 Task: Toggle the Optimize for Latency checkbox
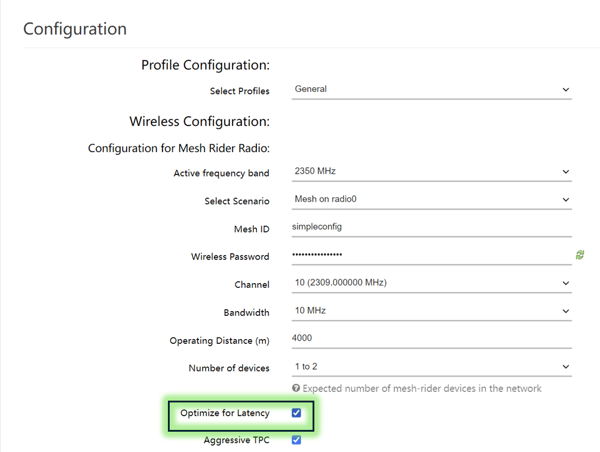tap(296, 413)
